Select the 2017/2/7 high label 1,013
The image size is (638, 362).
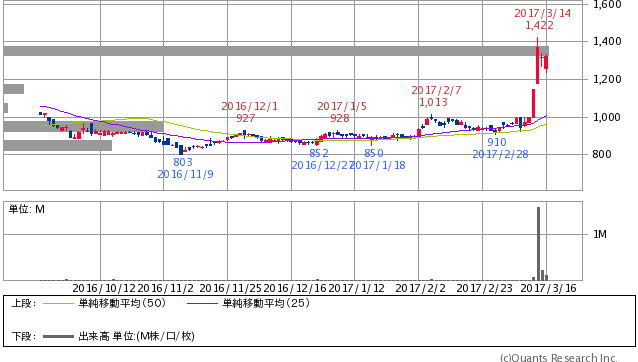[433, 102]
